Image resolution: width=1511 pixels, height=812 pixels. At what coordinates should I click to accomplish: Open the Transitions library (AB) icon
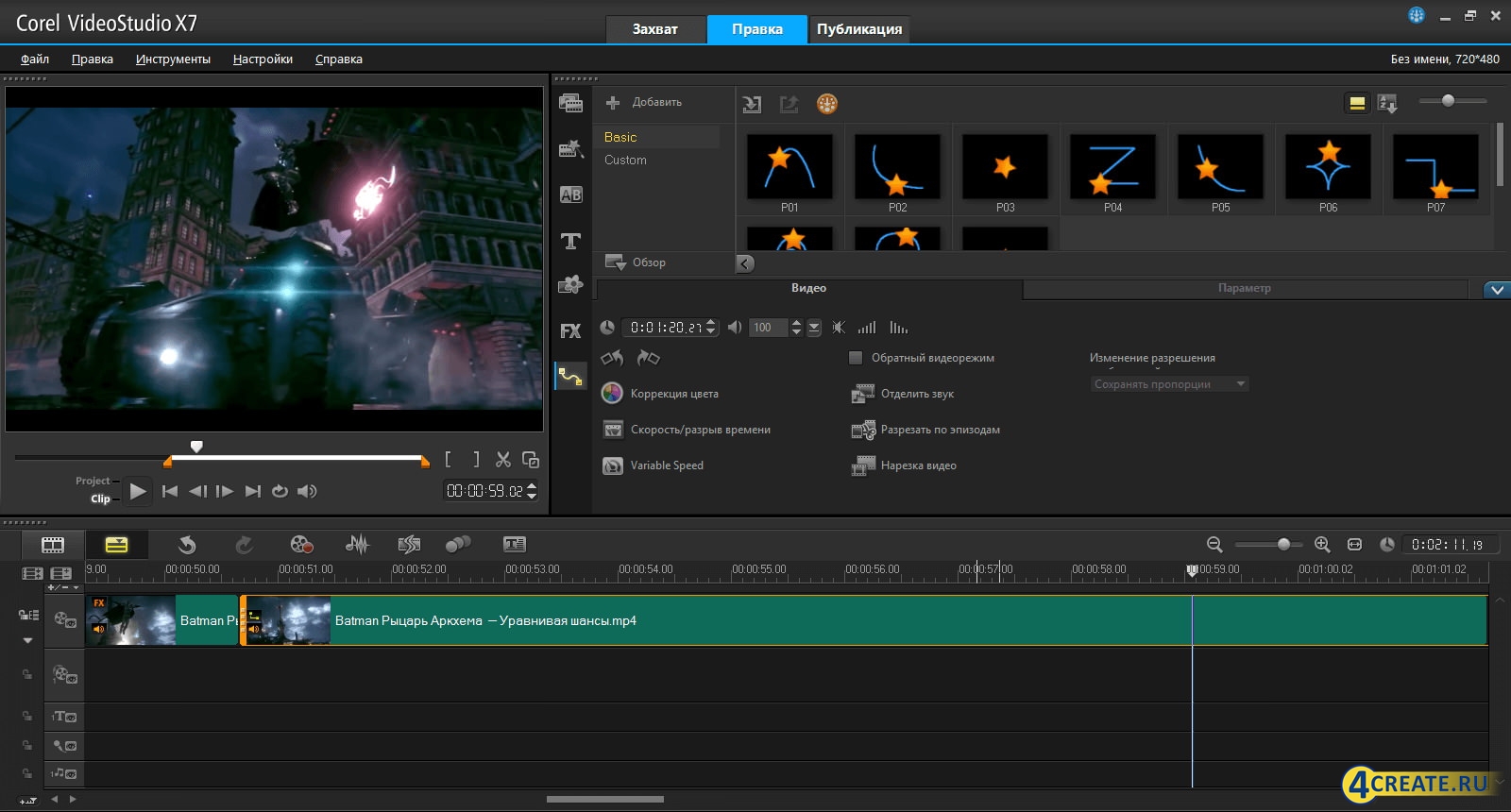(570, 195)
